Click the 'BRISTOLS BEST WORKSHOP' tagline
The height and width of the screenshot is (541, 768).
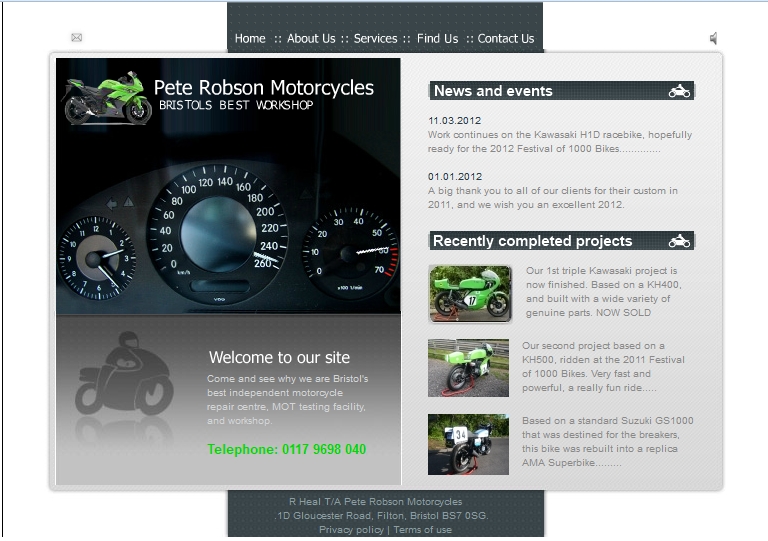[236, 105]
